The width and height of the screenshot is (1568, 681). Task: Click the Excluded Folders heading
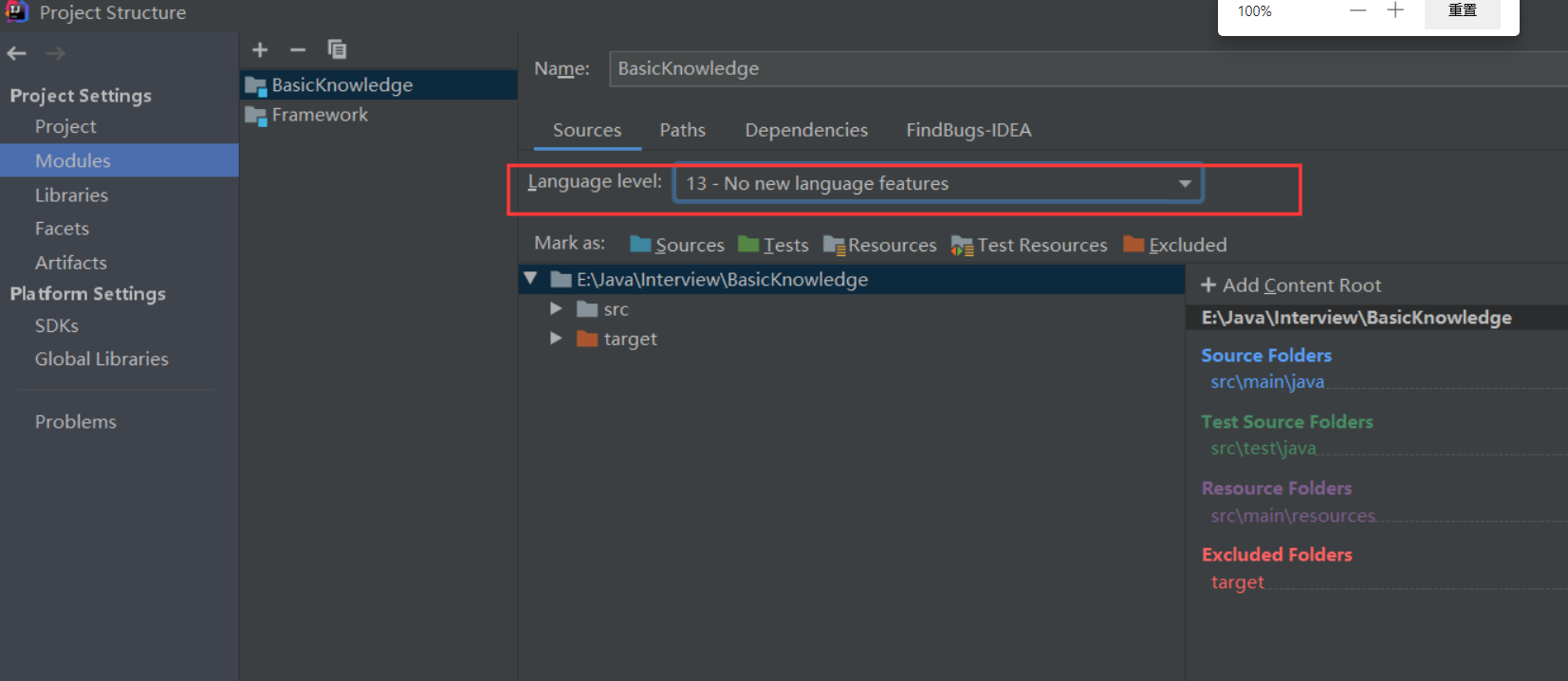[1277, 554]
